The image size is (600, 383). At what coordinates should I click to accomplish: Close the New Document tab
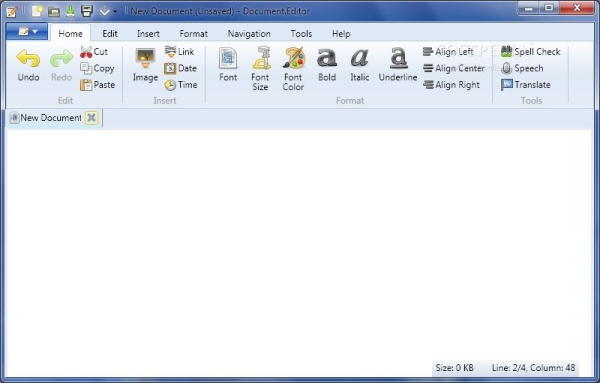tap(91, 117)
